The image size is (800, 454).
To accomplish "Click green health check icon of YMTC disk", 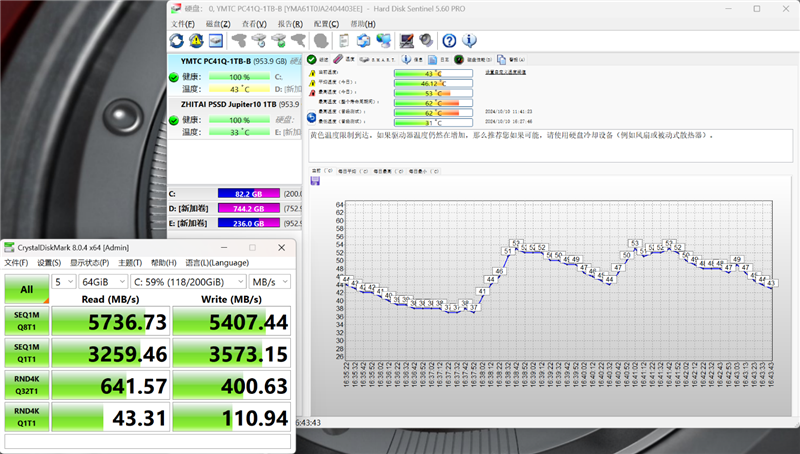I will tap(174, 77).
